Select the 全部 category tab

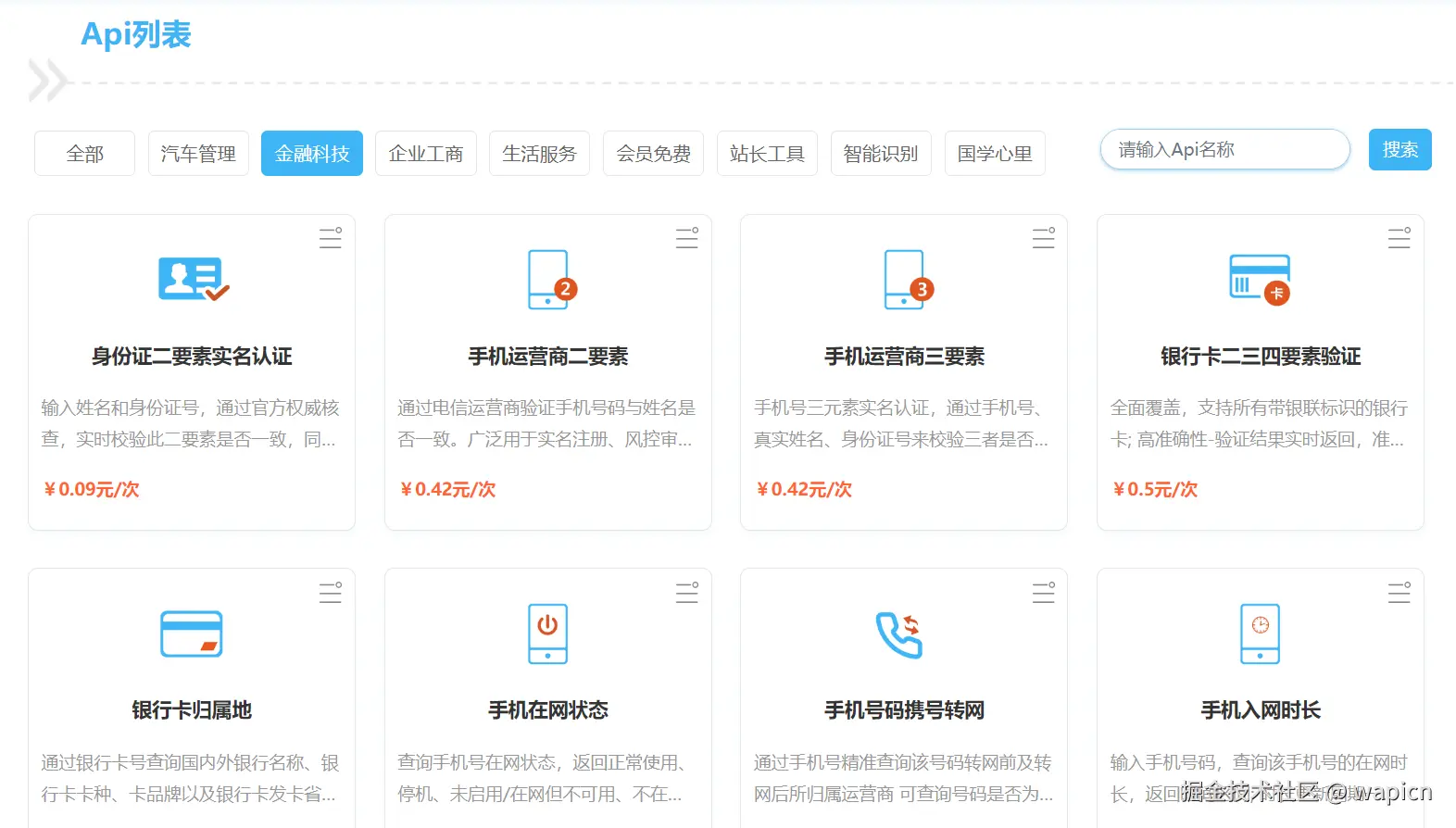(x=84, y=154)
